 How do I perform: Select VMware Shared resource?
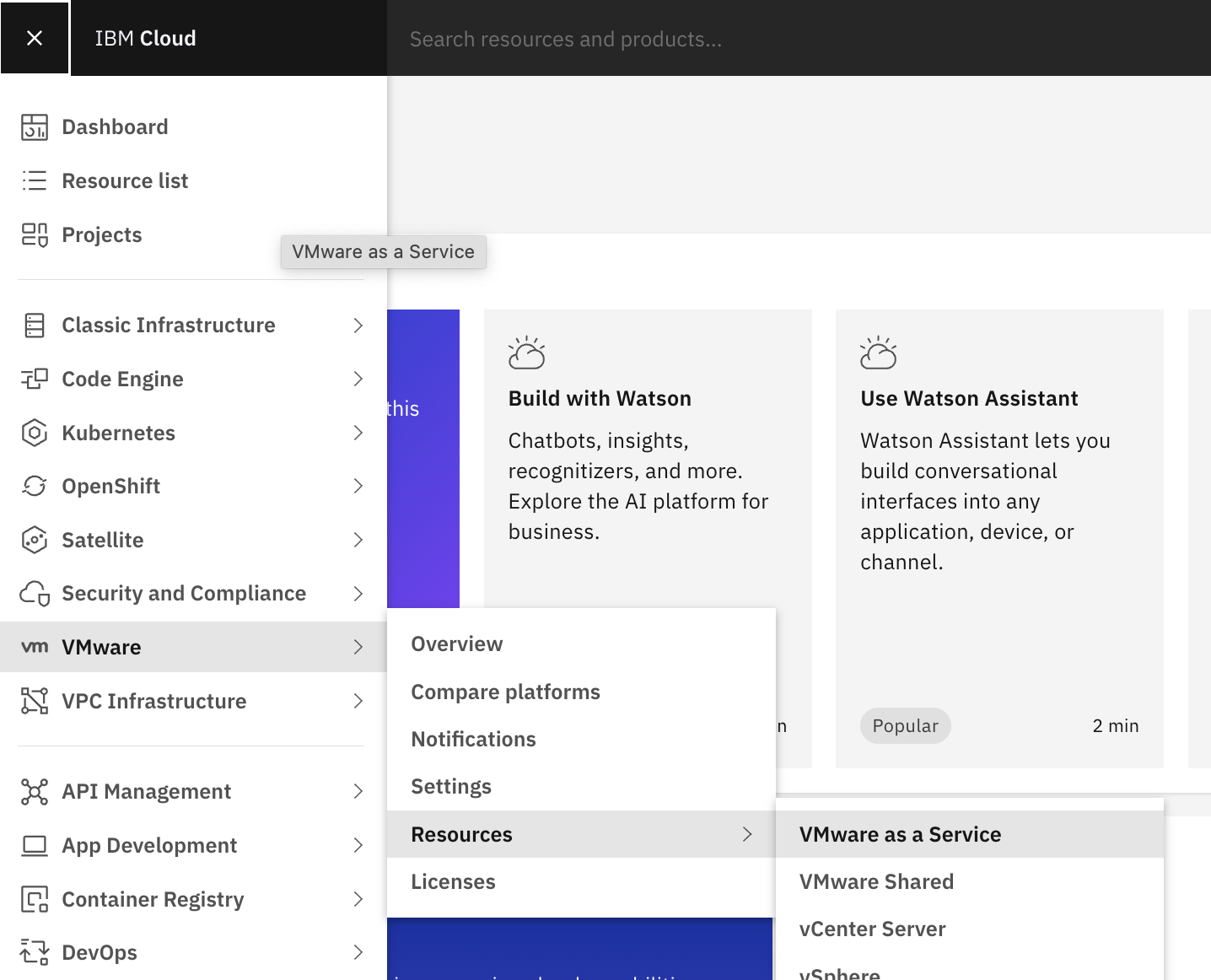point(970,881)
